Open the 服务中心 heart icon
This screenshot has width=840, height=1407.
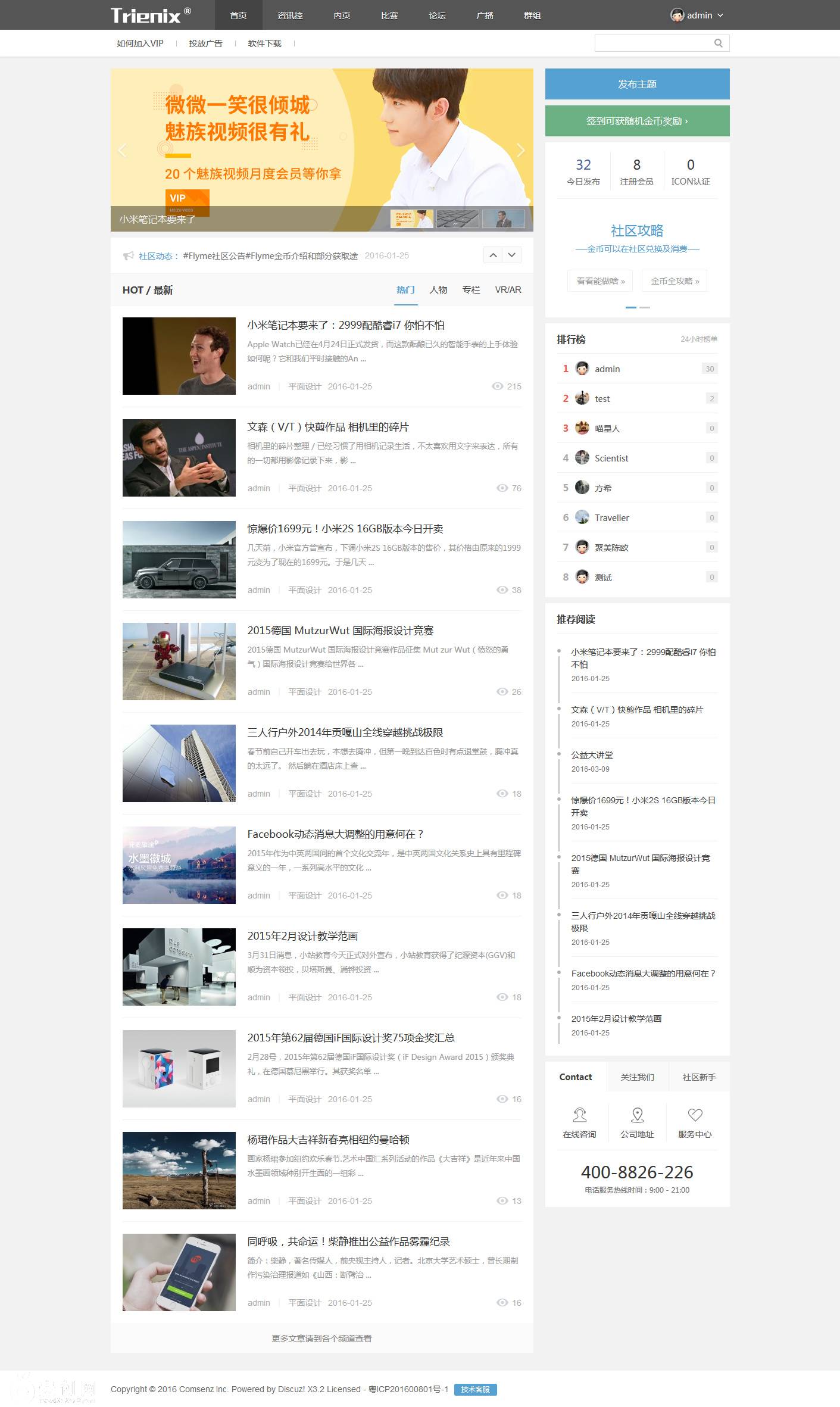pos(695,1115)
